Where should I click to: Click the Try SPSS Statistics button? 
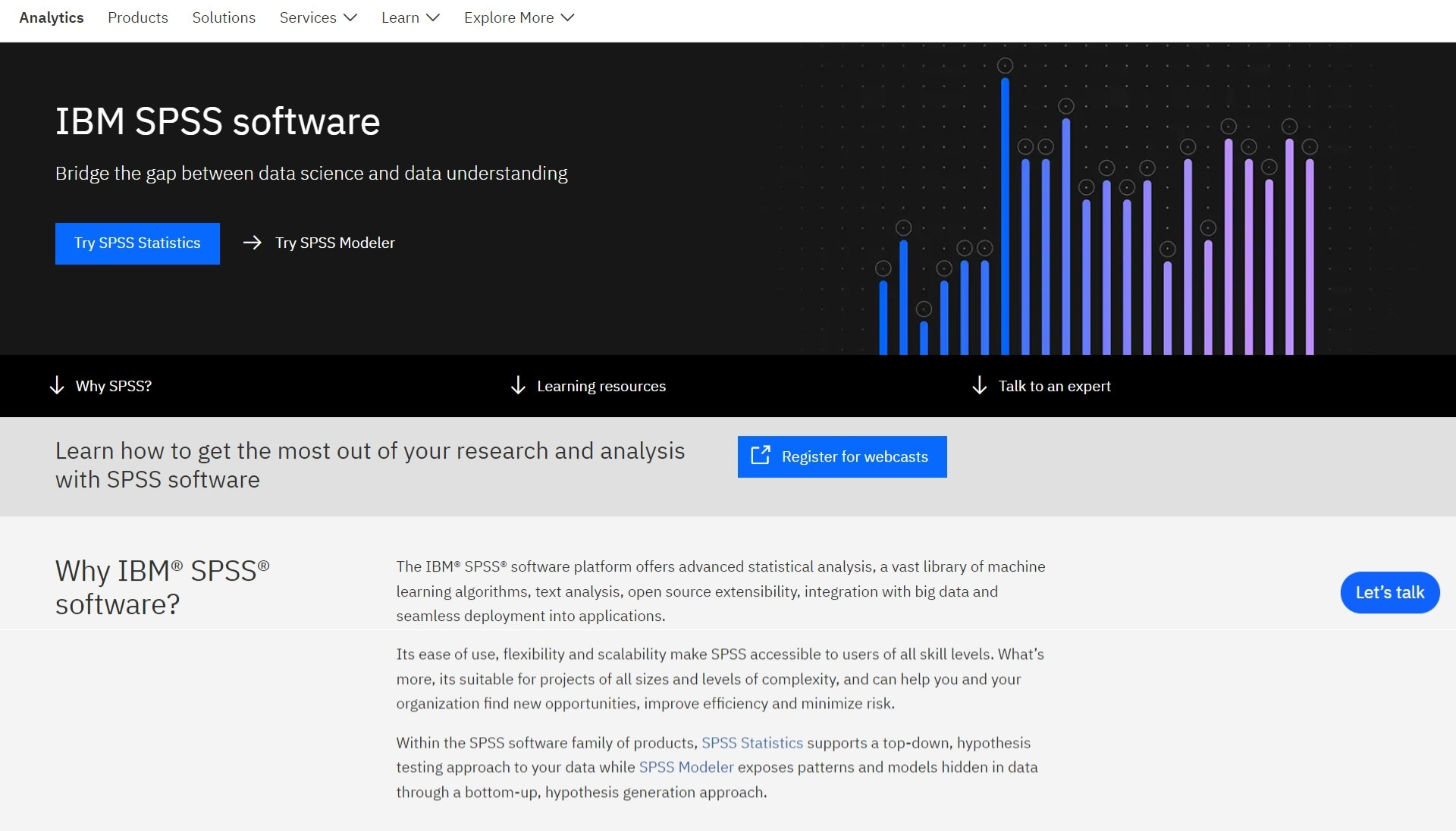point(137,243)
